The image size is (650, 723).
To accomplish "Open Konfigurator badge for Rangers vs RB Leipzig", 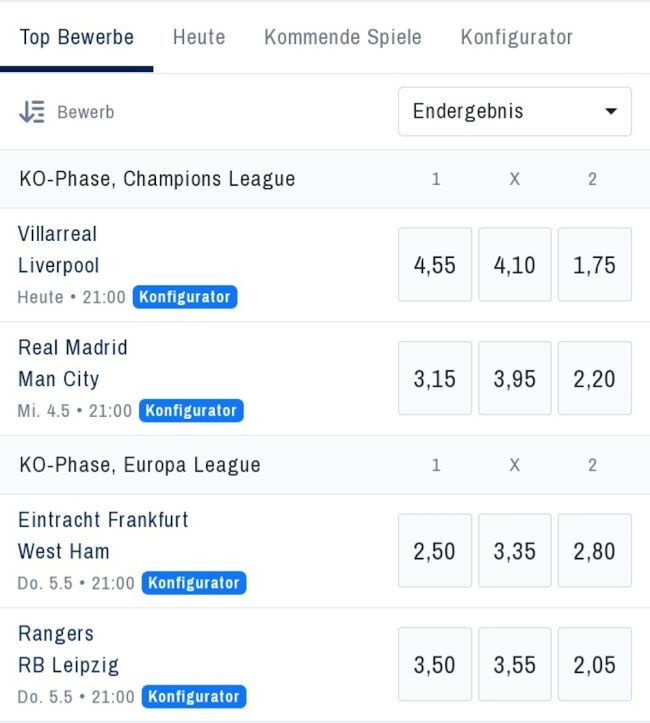I will pos(193,697).
